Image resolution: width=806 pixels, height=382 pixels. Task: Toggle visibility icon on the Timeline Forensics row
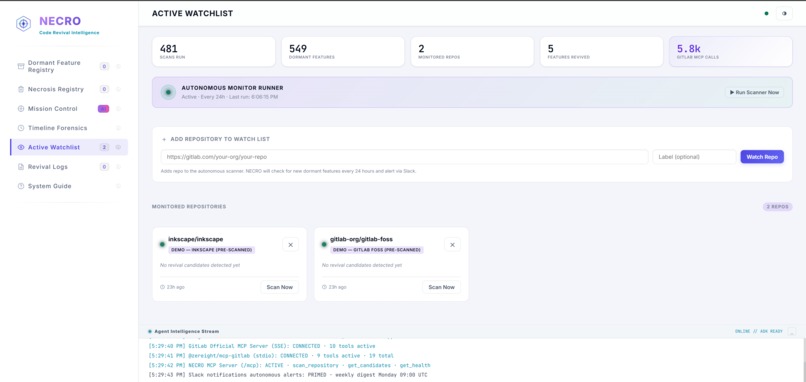click(x=118, y=128)
